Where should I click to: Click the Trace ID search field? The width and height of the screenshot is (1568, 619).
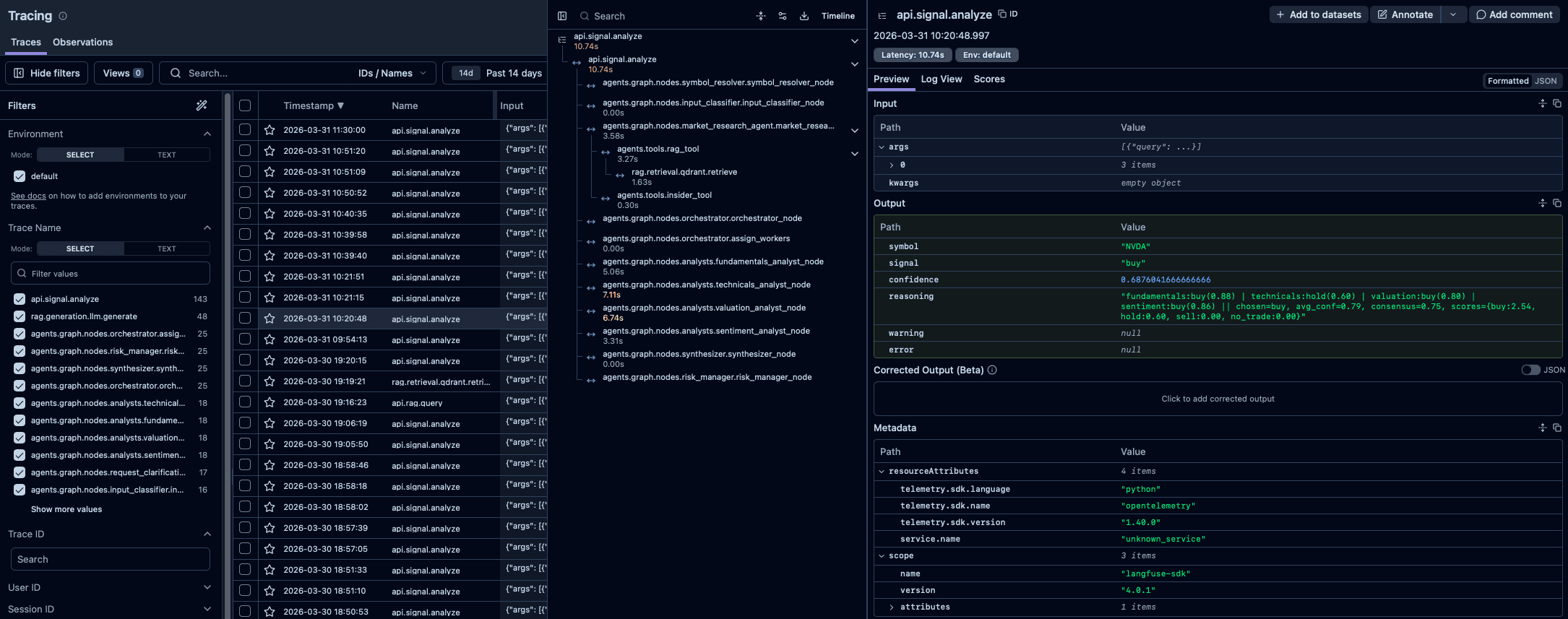click(111, 559)
